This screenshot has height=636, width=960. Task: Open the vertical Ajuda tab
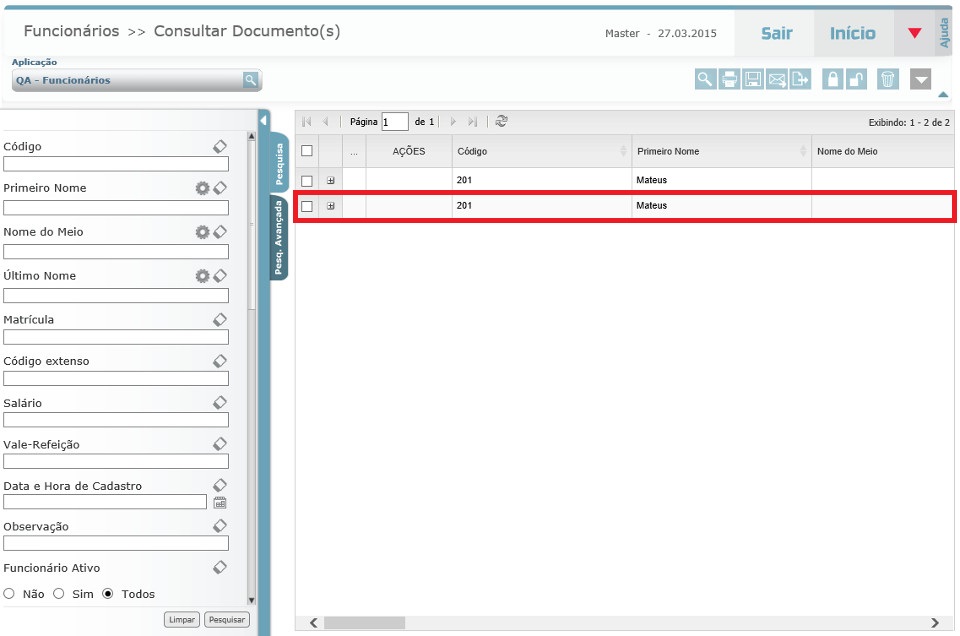tap(944, 32)
